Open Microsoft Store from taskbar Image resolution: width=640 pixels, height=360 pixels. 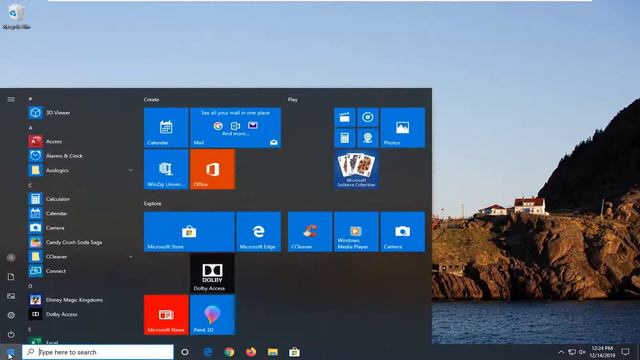[294, 352]
